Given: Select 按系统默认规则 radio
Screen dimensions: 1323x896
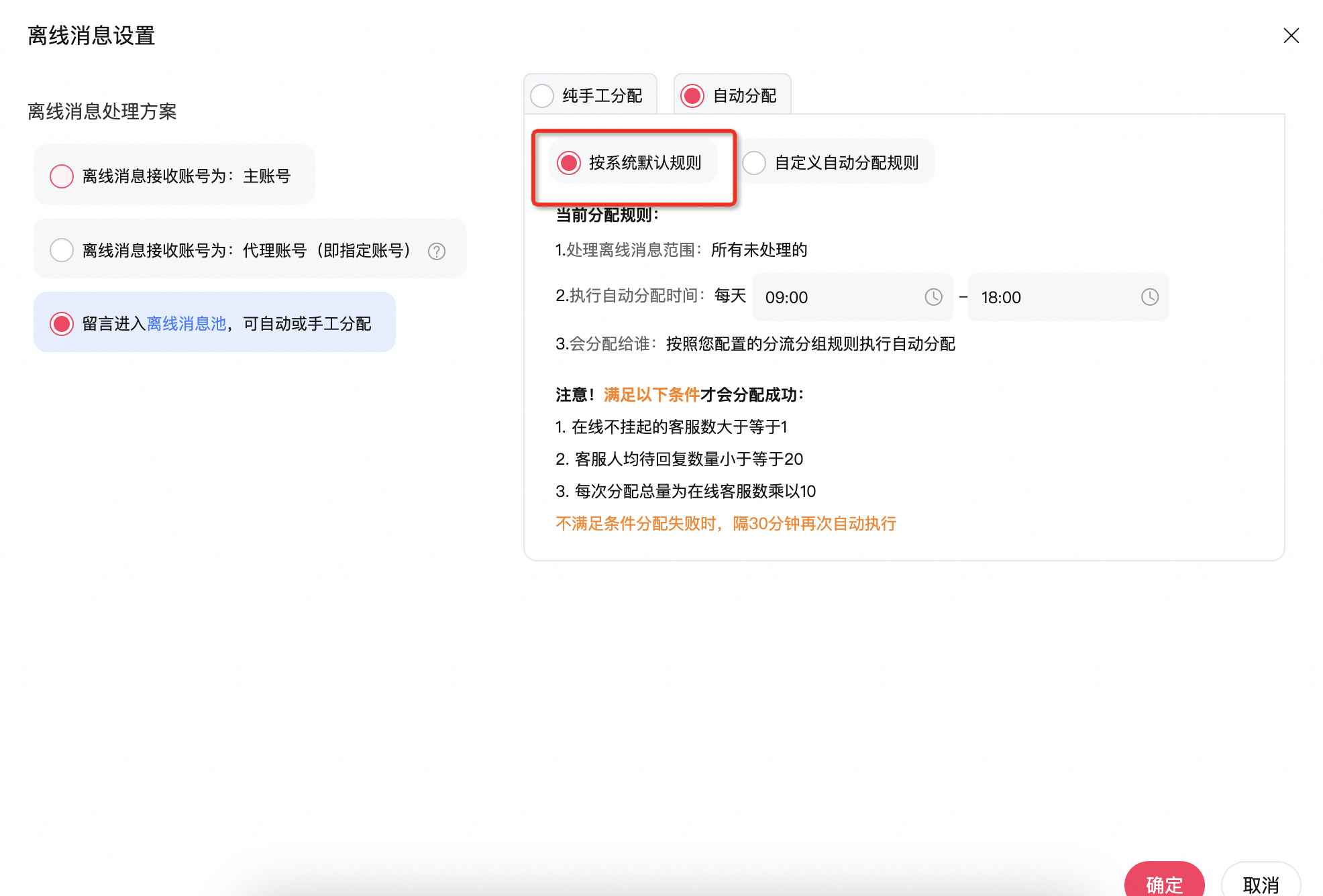Looking at the screenshot, I should (569, 163).
